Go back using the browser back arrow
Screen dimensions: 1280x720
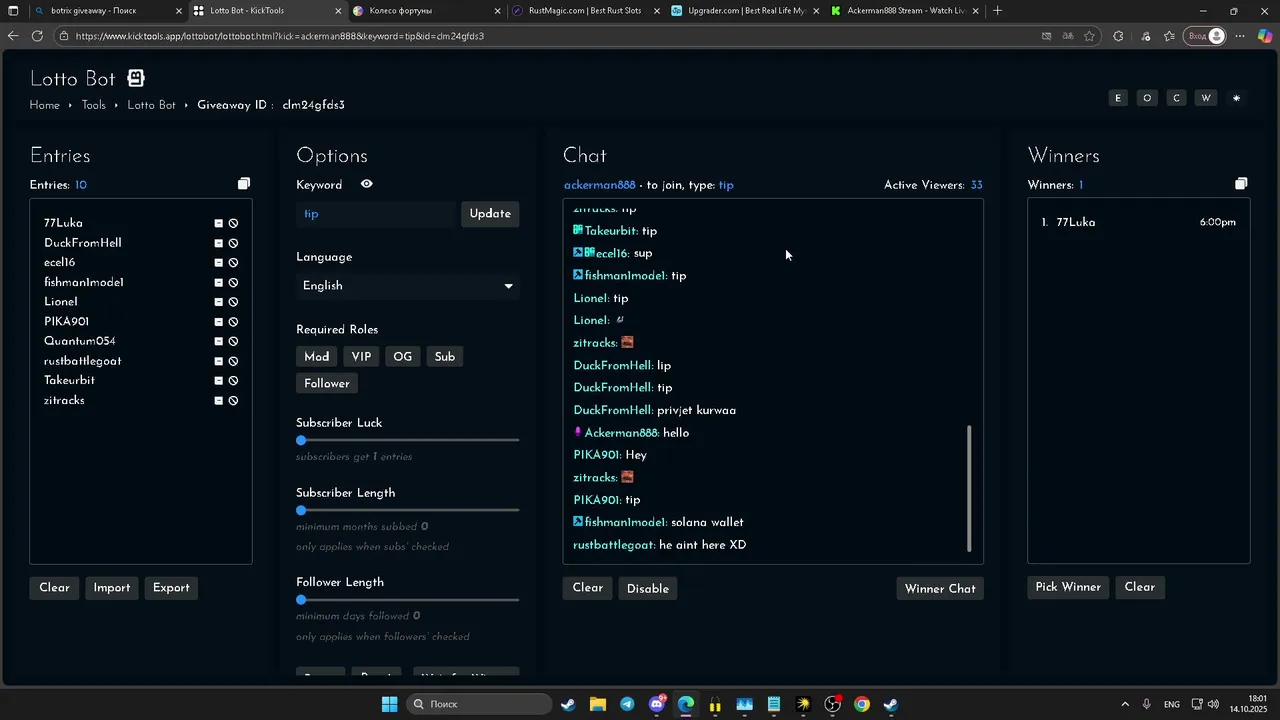point(12,36)
